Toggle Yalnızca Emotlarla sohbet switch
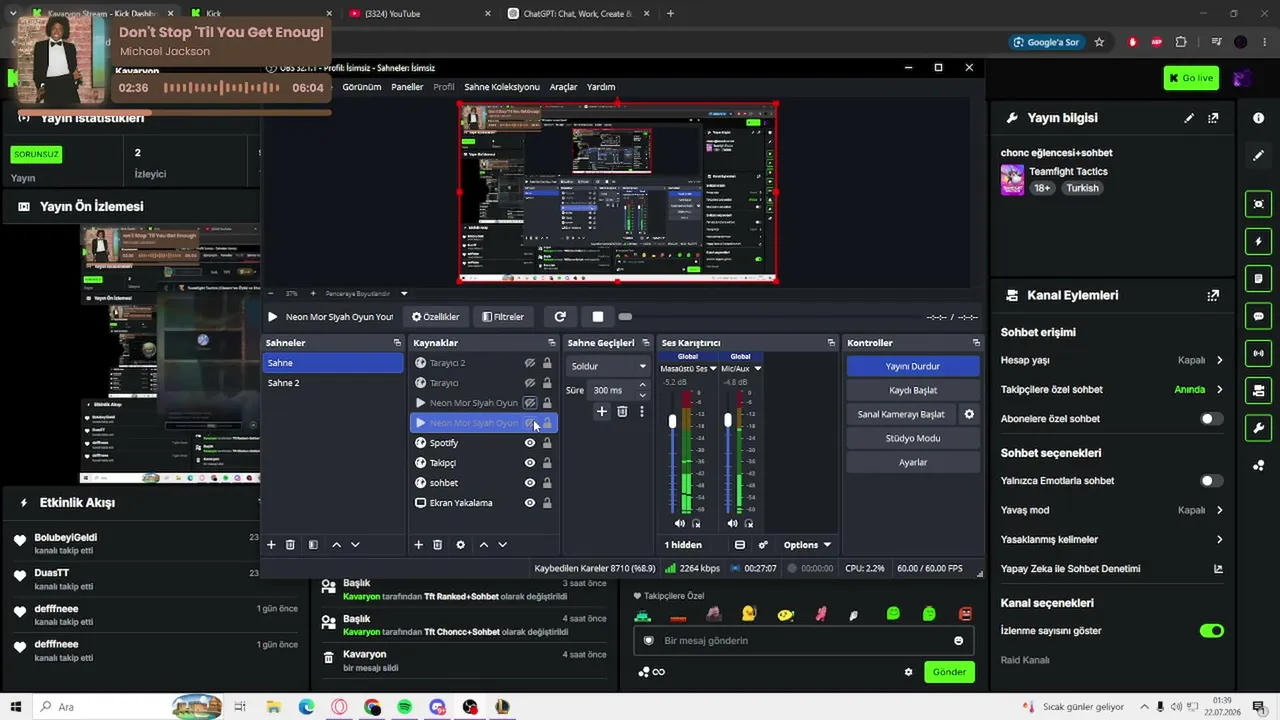This screenshot has height=720, width=1280. [1211, 481]
